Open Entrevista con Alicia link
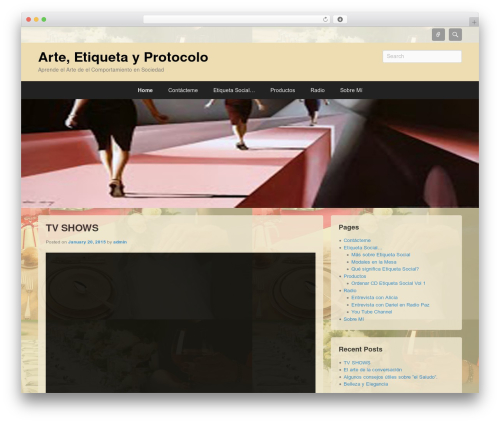Viewport: 500px width, 423px height. click(374, 298)
